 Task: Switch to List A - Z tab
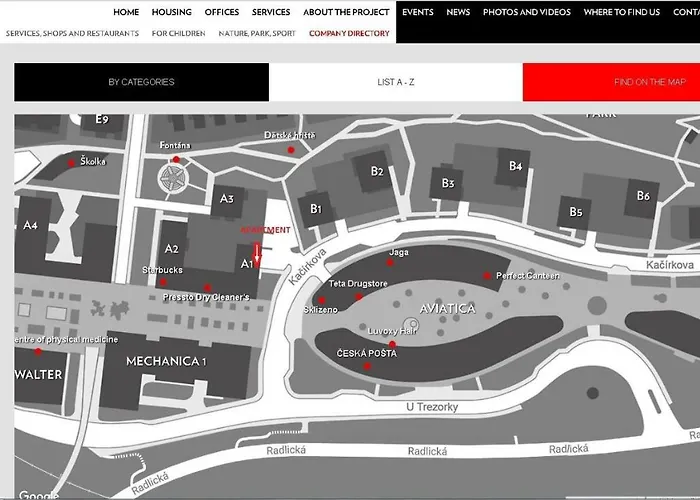tap(396, 82)
